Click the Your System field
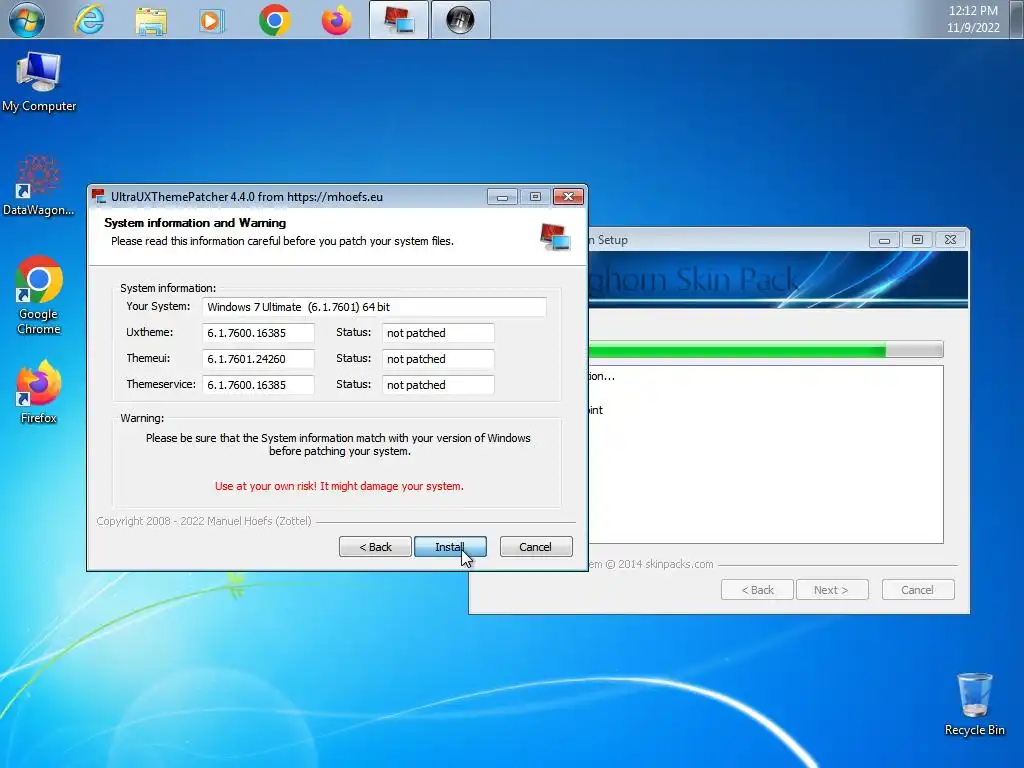This screenshot has width=1024, height=768. pos(374,307)
